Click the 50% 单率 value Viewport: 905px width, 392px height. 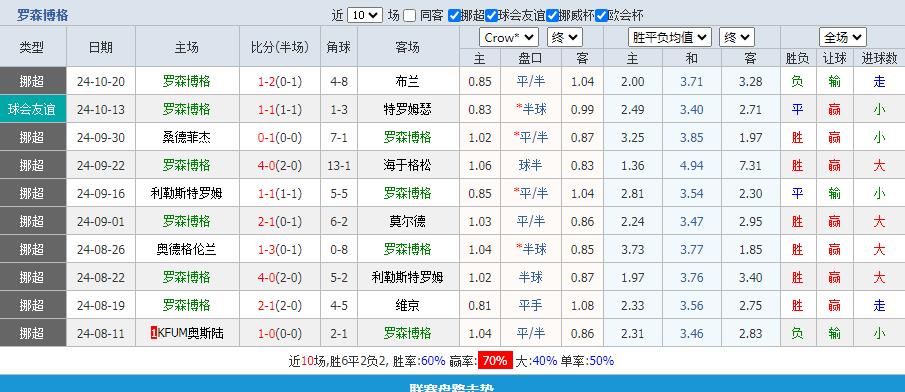coord(601,361)
